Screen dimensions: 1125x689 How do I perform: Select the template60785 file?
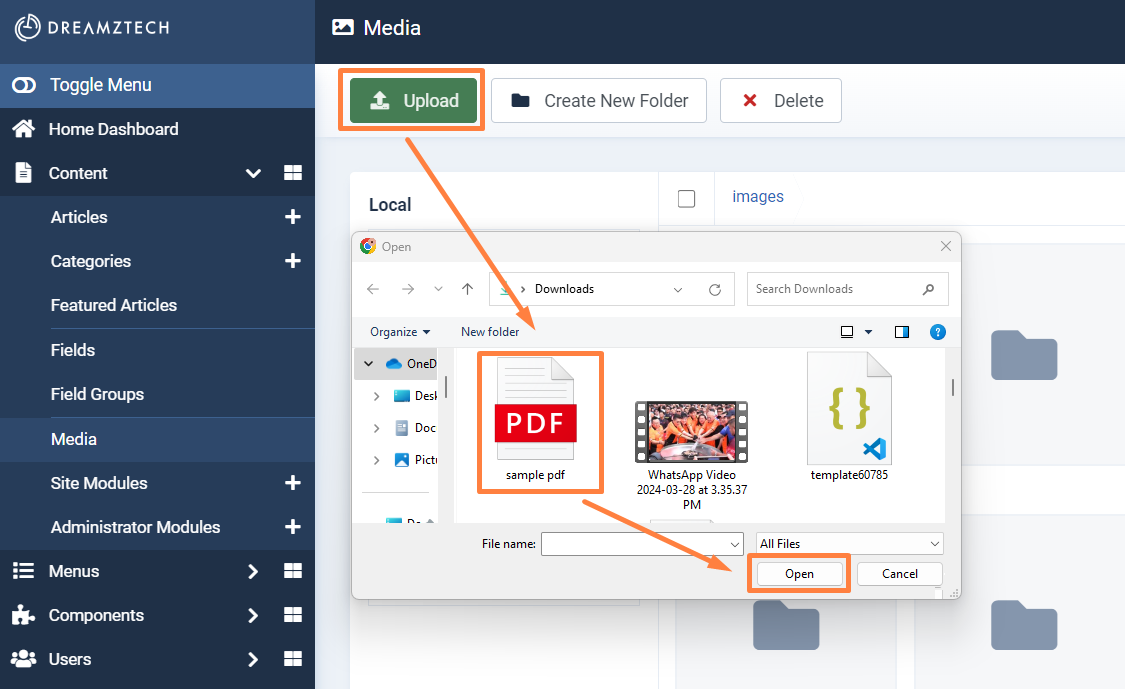click(x=849, y=417)
